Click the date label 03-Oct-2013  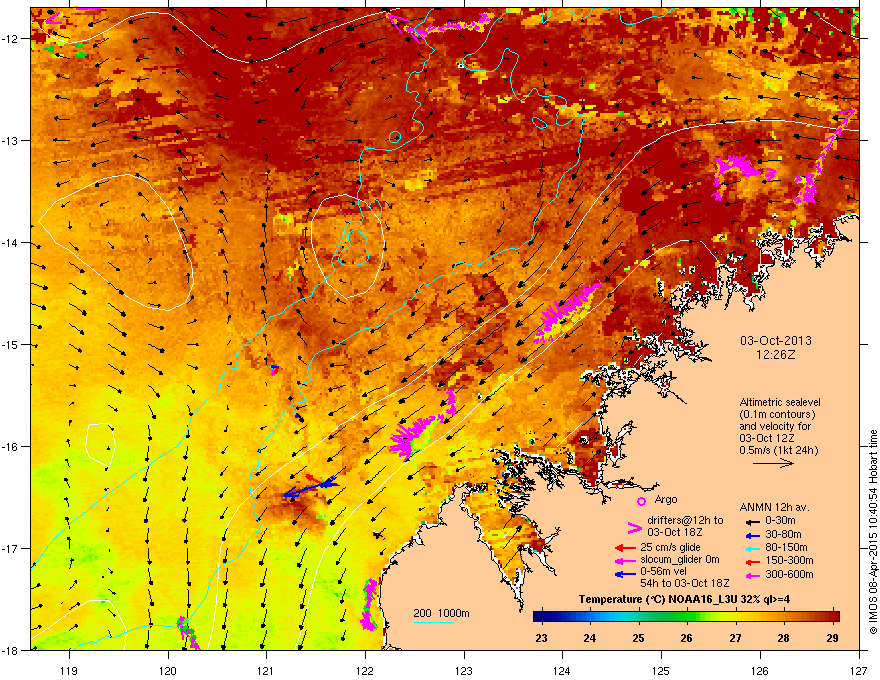776,341
